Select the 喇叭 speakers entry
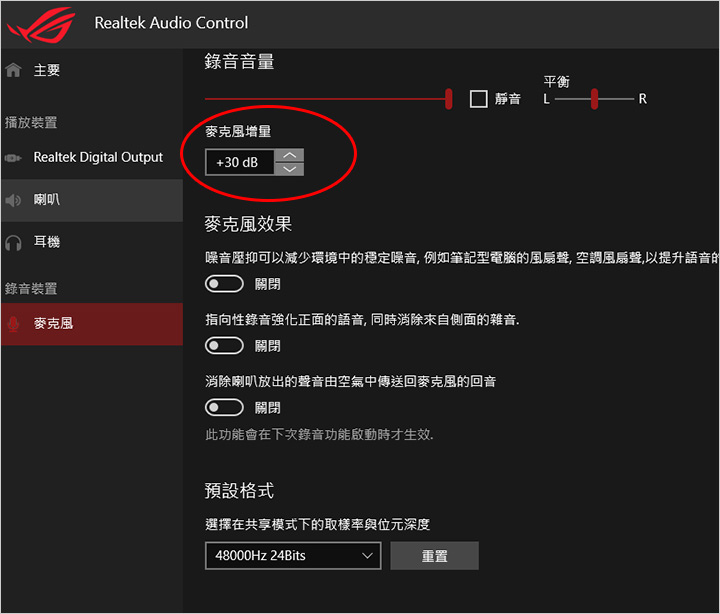720x614 pixels. click(92, 200)
